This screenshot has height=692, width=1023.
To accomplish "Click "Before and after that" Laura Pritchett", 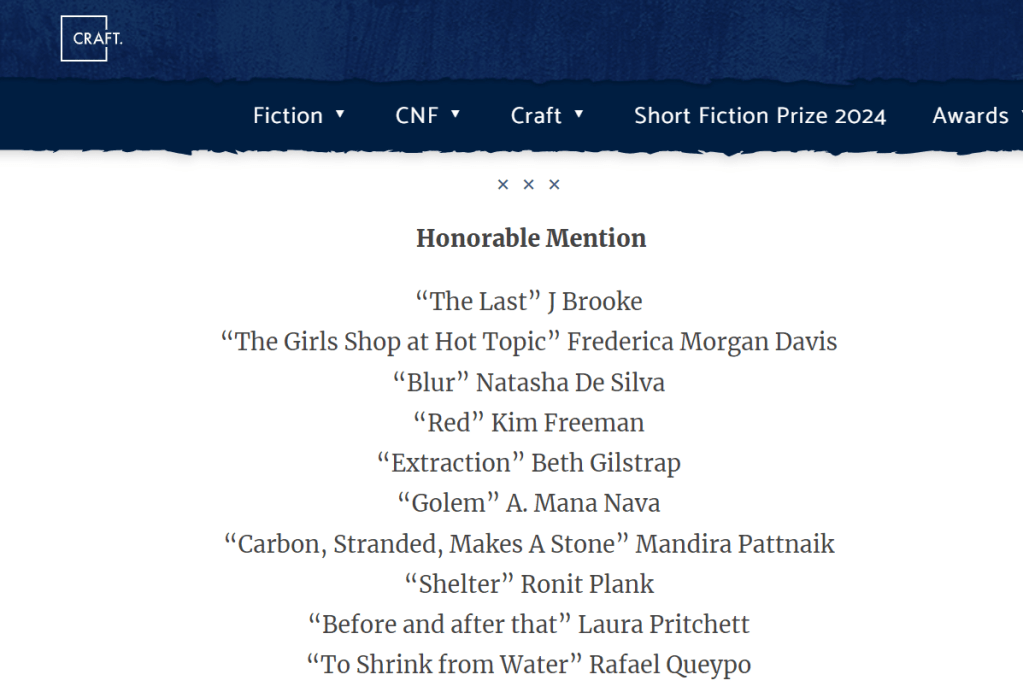I will coord(528,625).
